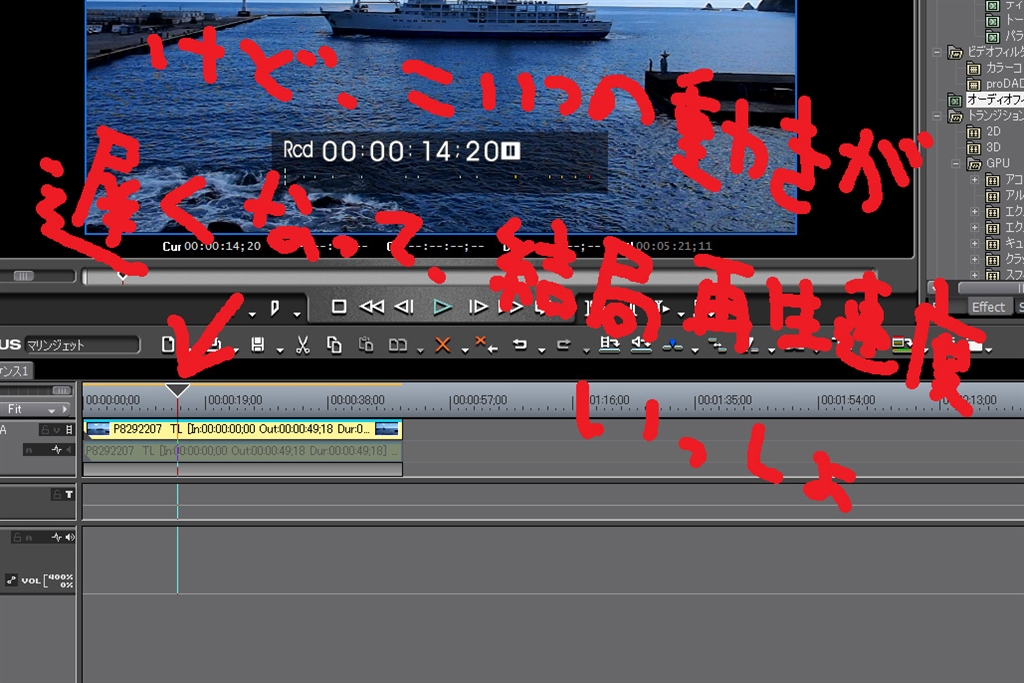Toggle the video track film-strip icon
Image resolution: width=1024 pixels, height=683 pixels.
pyautogui.click(x=69, y=430)
